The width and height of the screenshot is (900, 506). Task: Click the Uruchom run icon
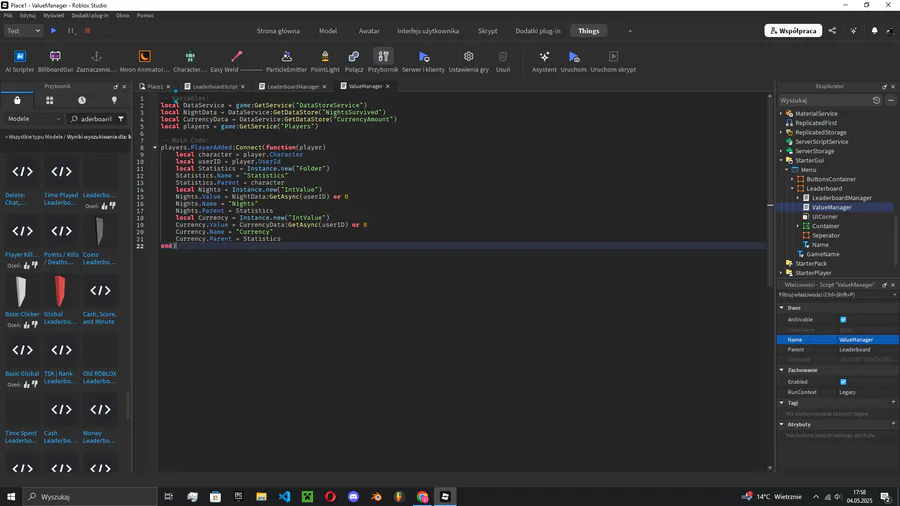point(573,56)
